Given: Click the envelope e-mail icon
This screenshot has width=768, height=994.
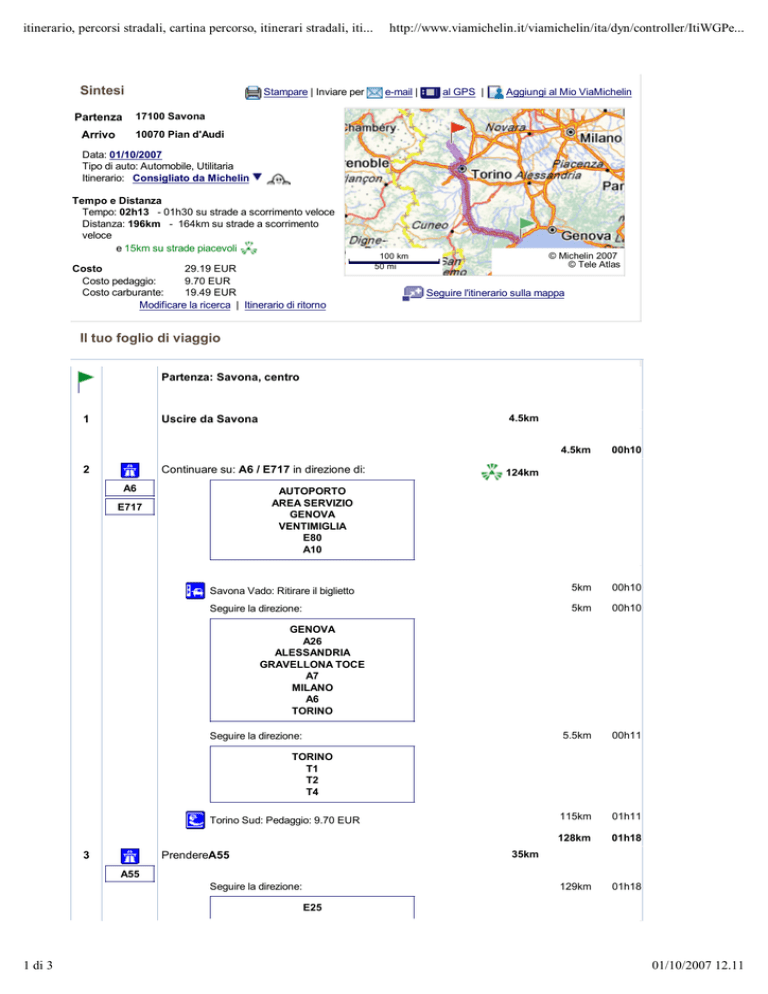Looking at the screenshot, I should coord(375,93).
